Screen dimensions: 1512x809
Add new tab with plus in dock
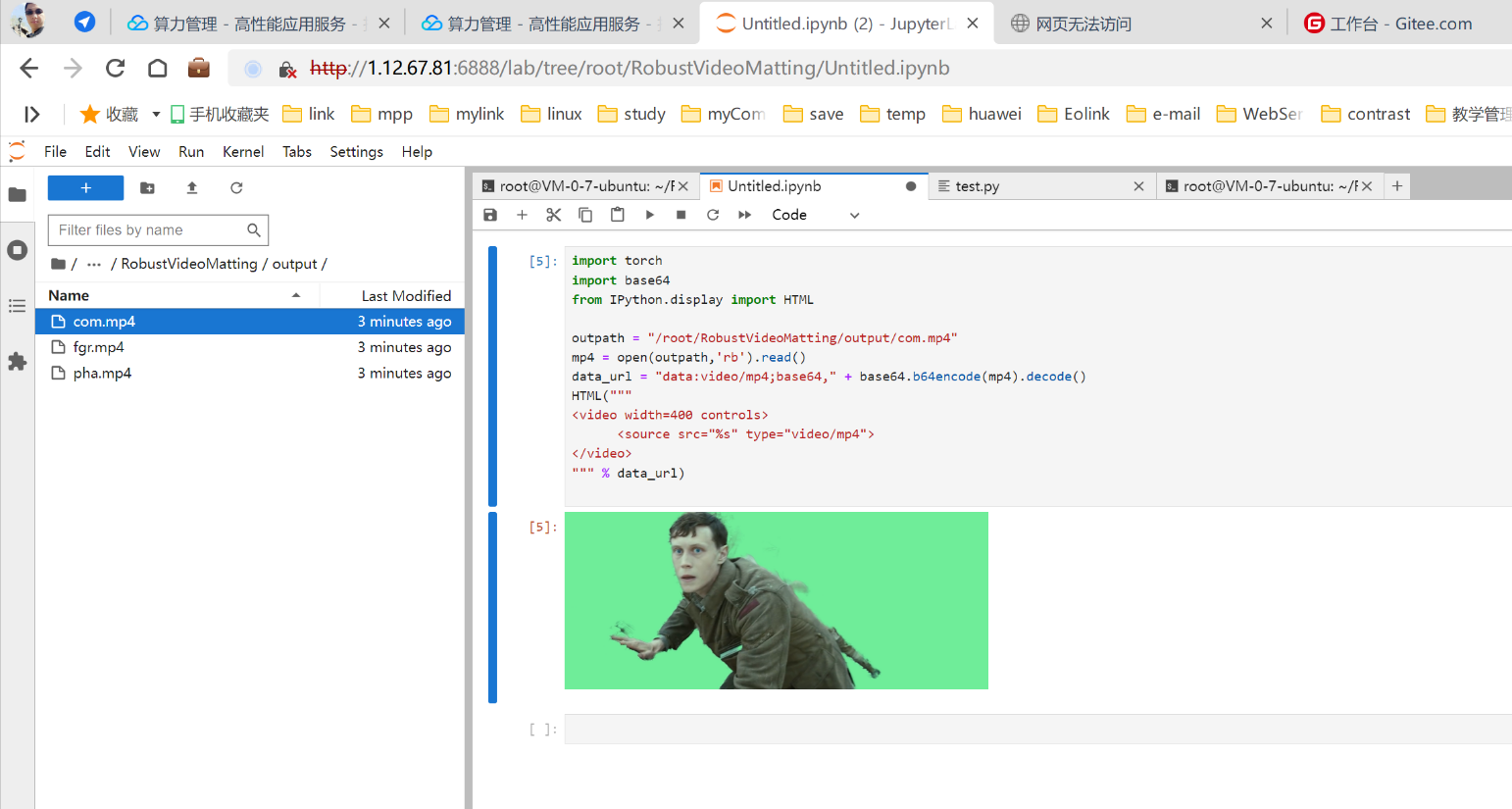tap(1397, 186)
